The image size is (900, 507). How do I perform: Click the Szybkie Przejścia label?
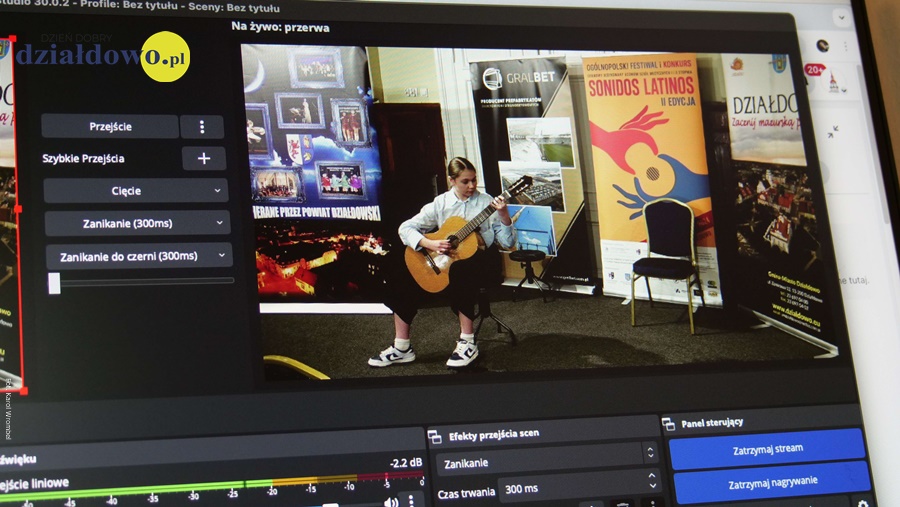coord(83,158)
